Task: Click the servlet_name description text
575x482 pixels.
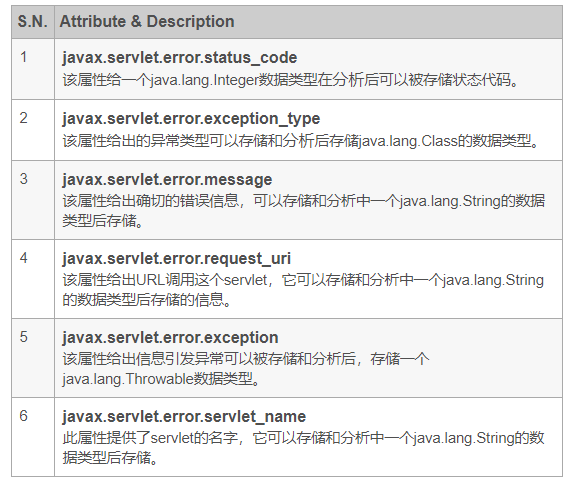Action: coord(303,448)
